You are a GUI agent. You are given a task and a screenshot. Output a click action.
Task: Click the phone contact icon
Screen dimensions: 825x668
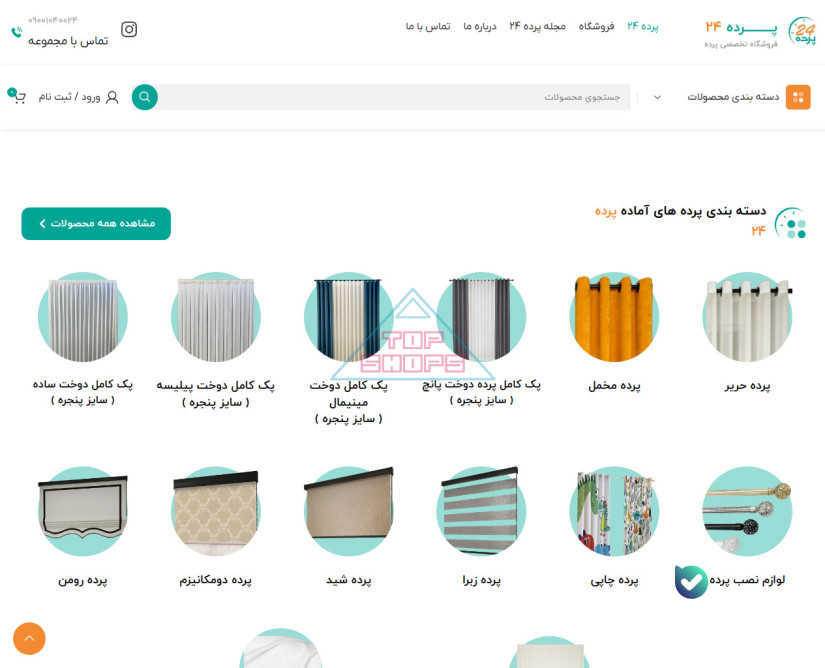coord(16,33)
